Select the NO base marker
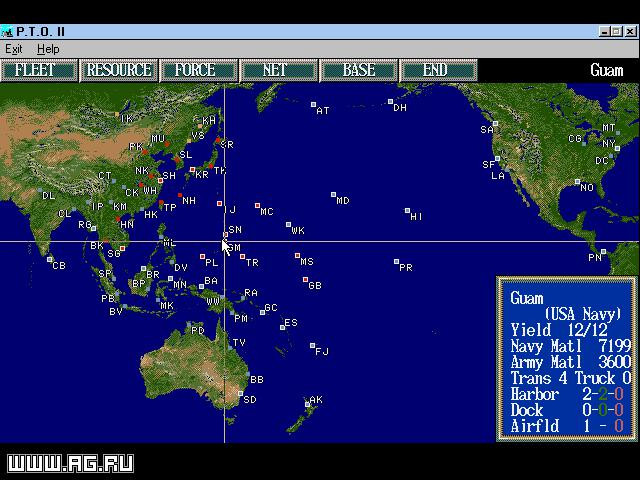Image resolution: width=640 pixels, height=480 pixels. pos(578,182)
